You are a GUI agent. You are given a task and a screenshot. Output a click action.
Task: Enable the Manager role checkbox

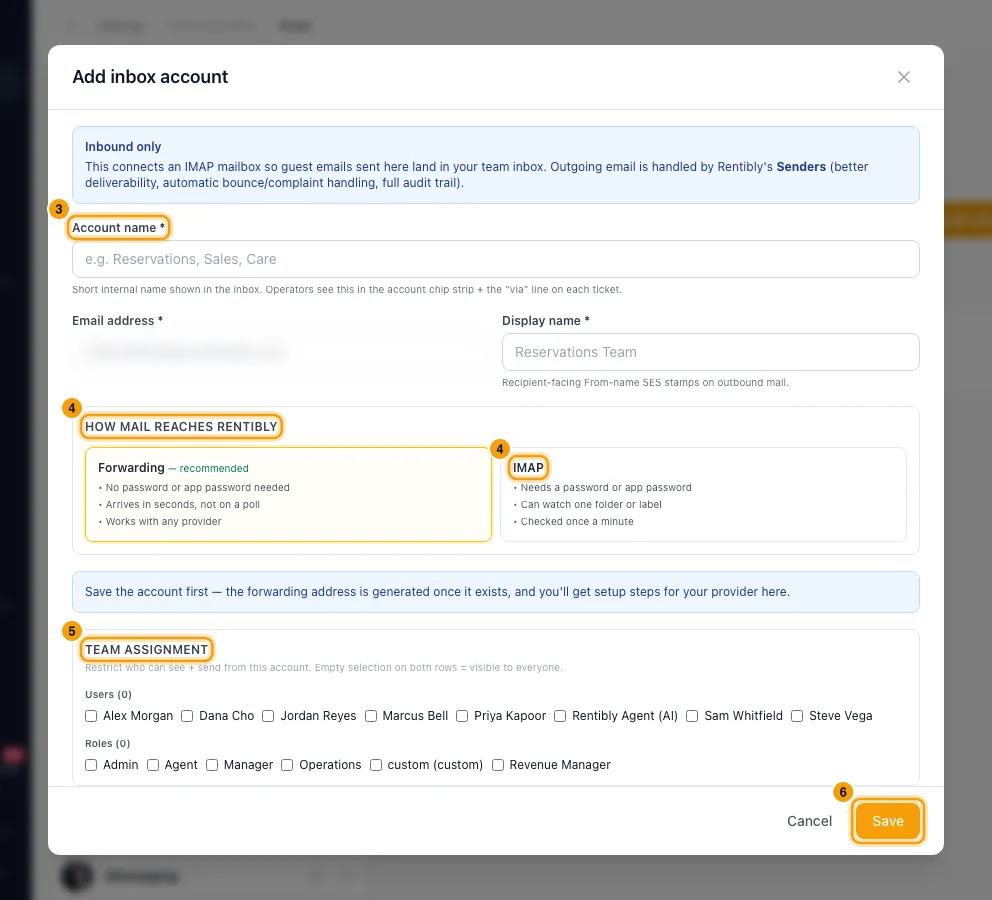[x=212, y=765]
